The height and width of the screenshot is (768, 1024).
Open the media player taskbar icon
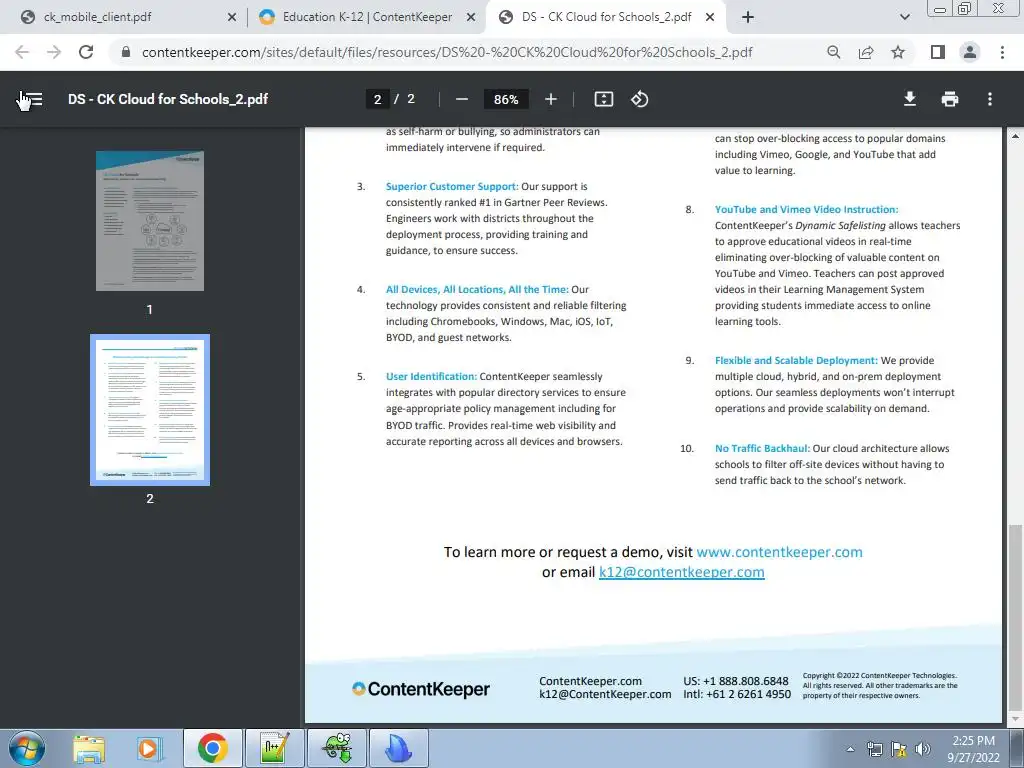coord(148,748)
